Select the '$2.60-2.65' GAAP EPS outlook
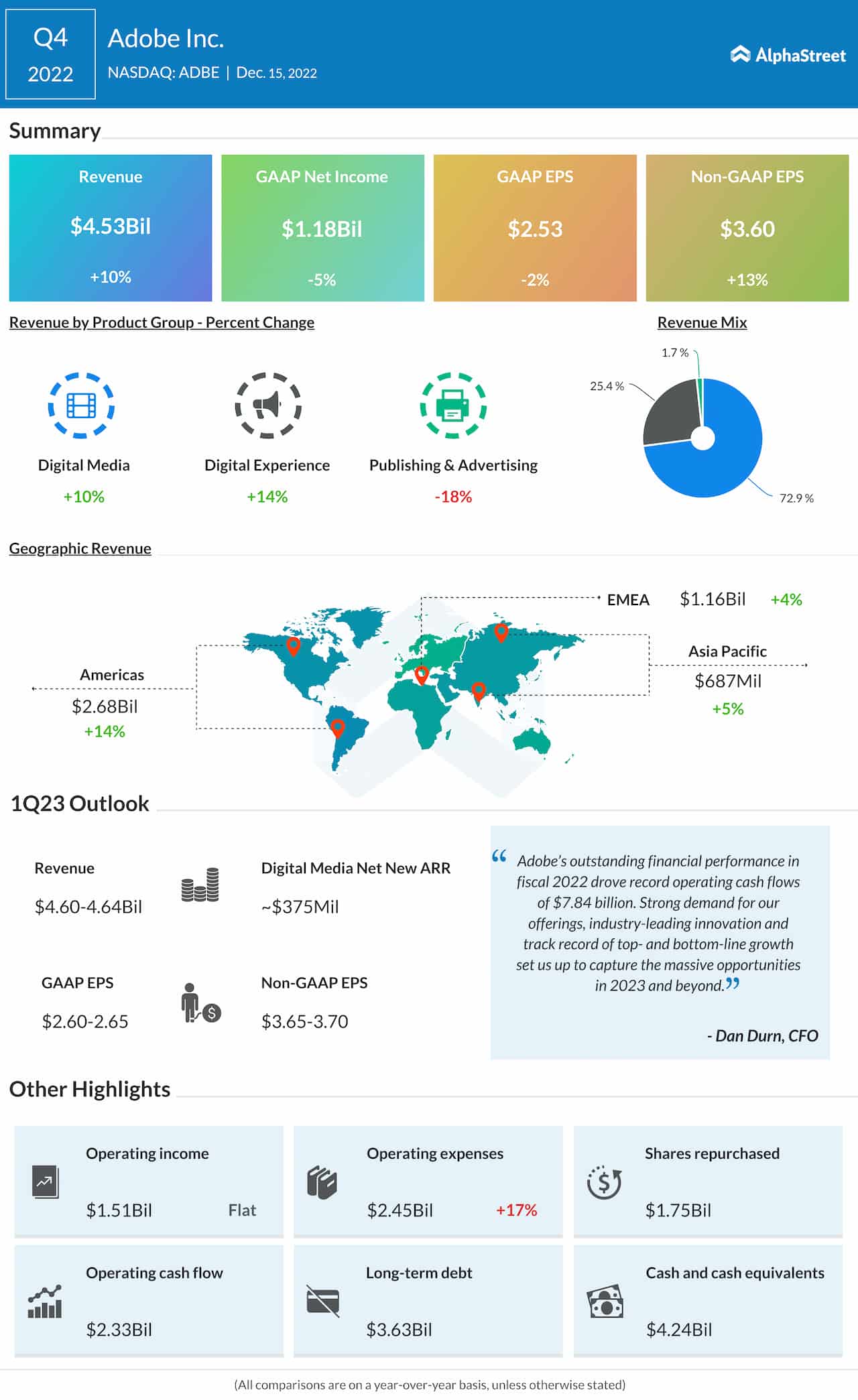 (85, 1021)
